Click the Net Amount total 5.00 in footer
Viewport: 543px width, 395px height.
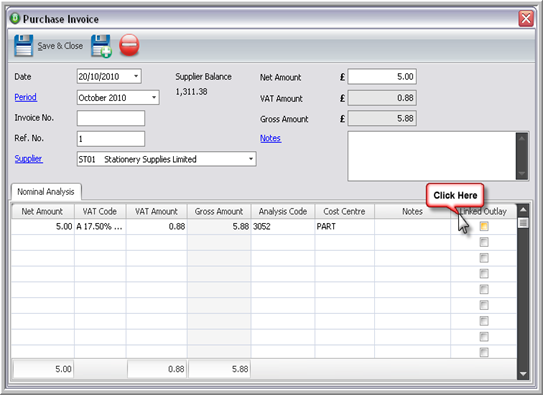[43, 369]
